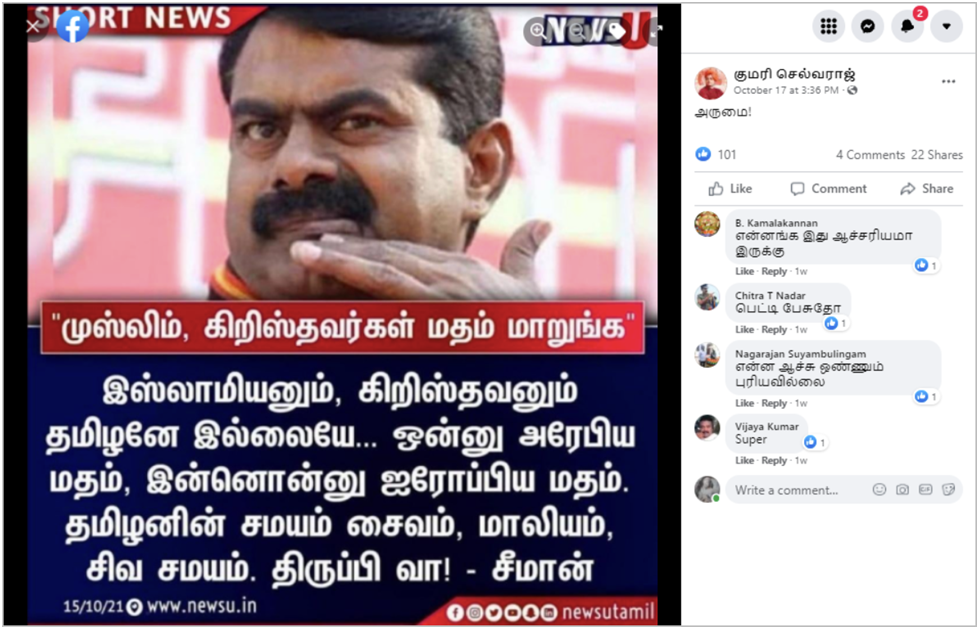Image resolution: width=979 pixels, height=629 pixels.
Task: Like the post using Like button
Action: pos(731,189)
